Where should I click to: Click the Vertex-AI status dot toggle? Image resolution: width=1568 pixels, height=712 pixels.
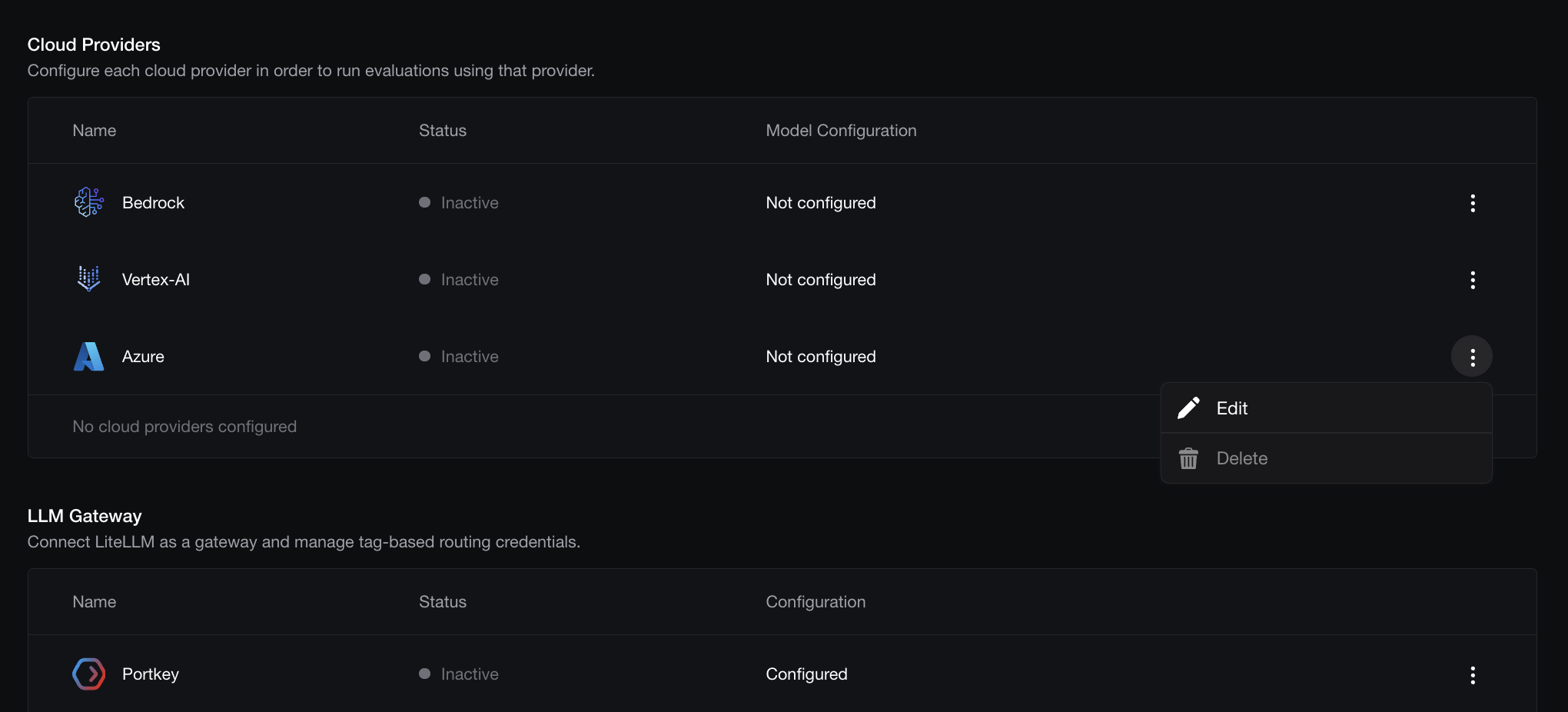[424, 279]
